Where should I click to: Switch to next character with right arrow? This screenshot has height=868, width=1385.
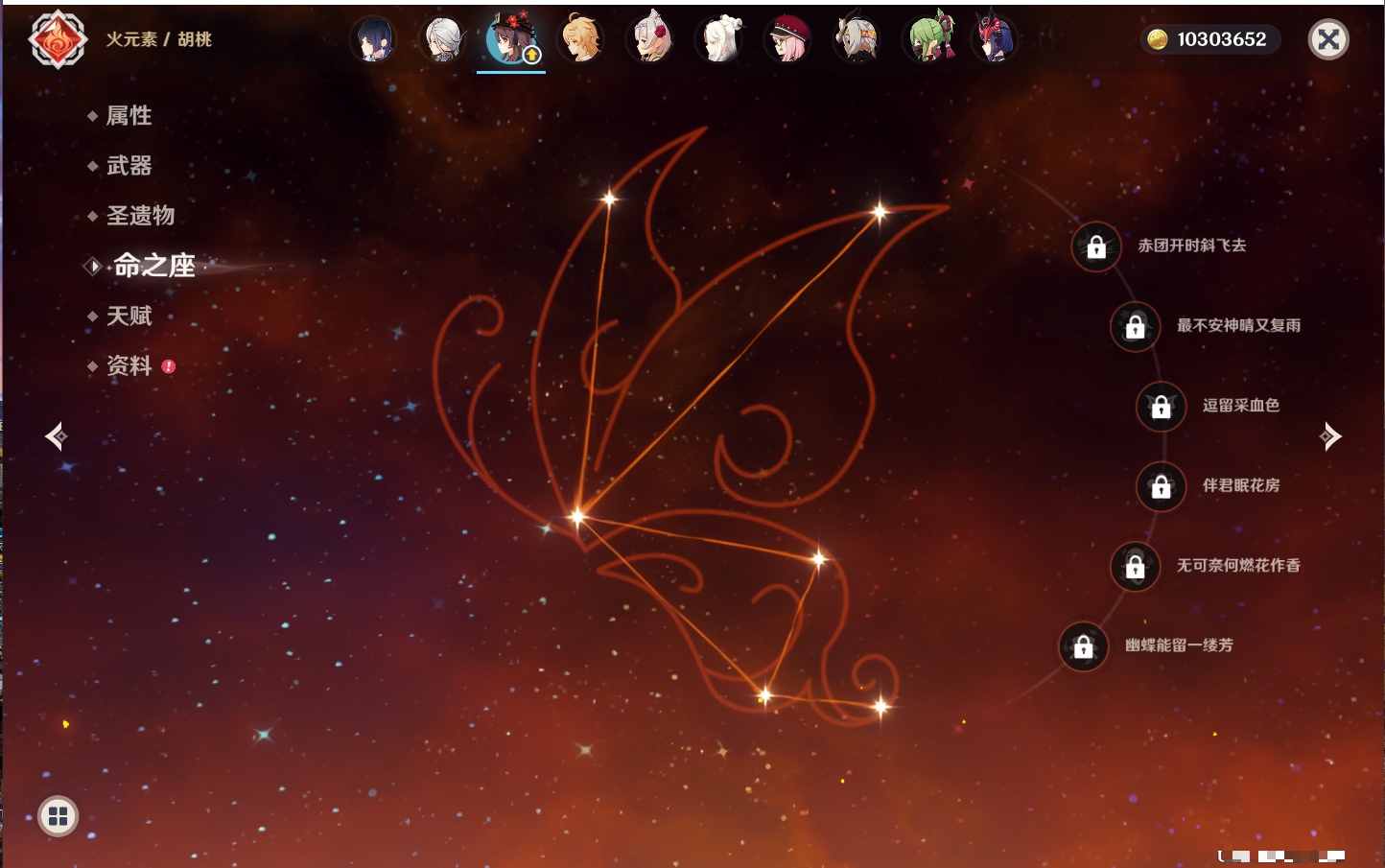pos(1330,436)
